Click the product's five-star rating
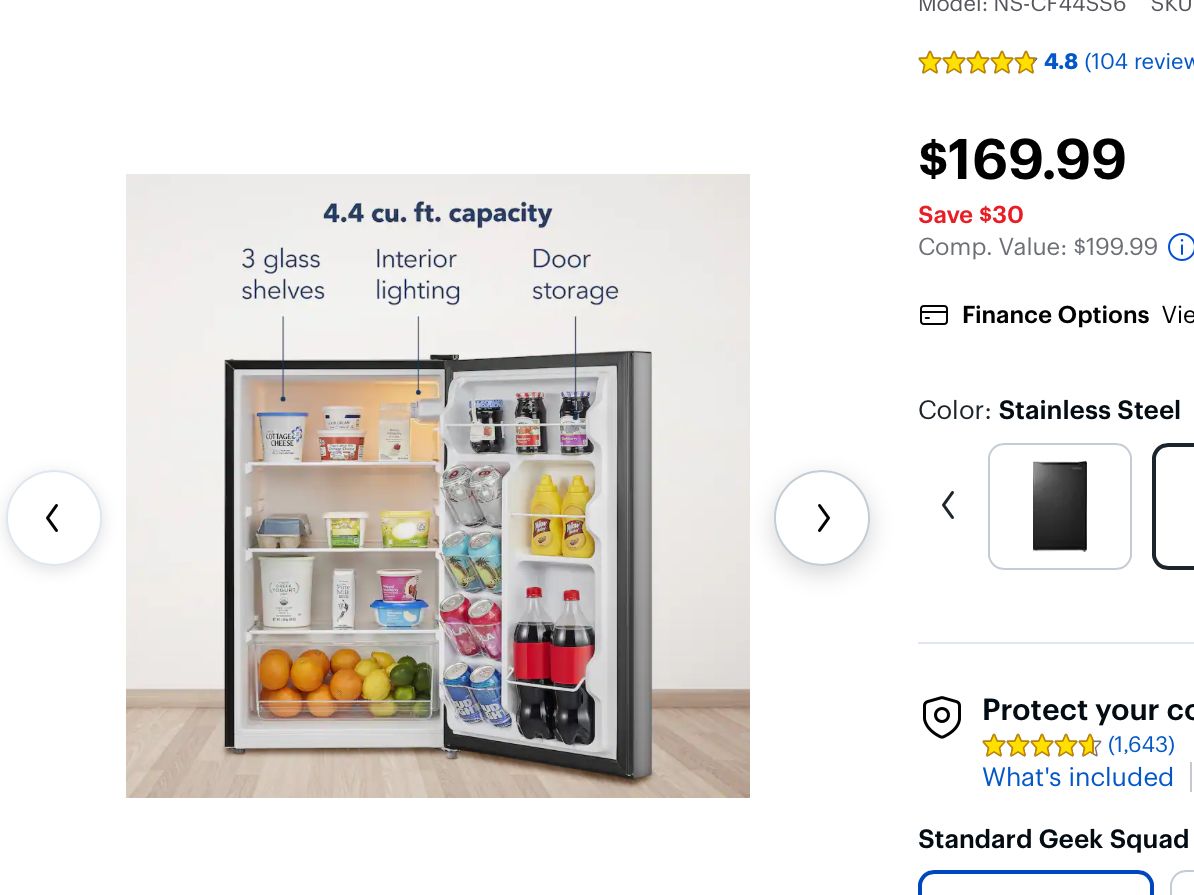 pos(977,63)
